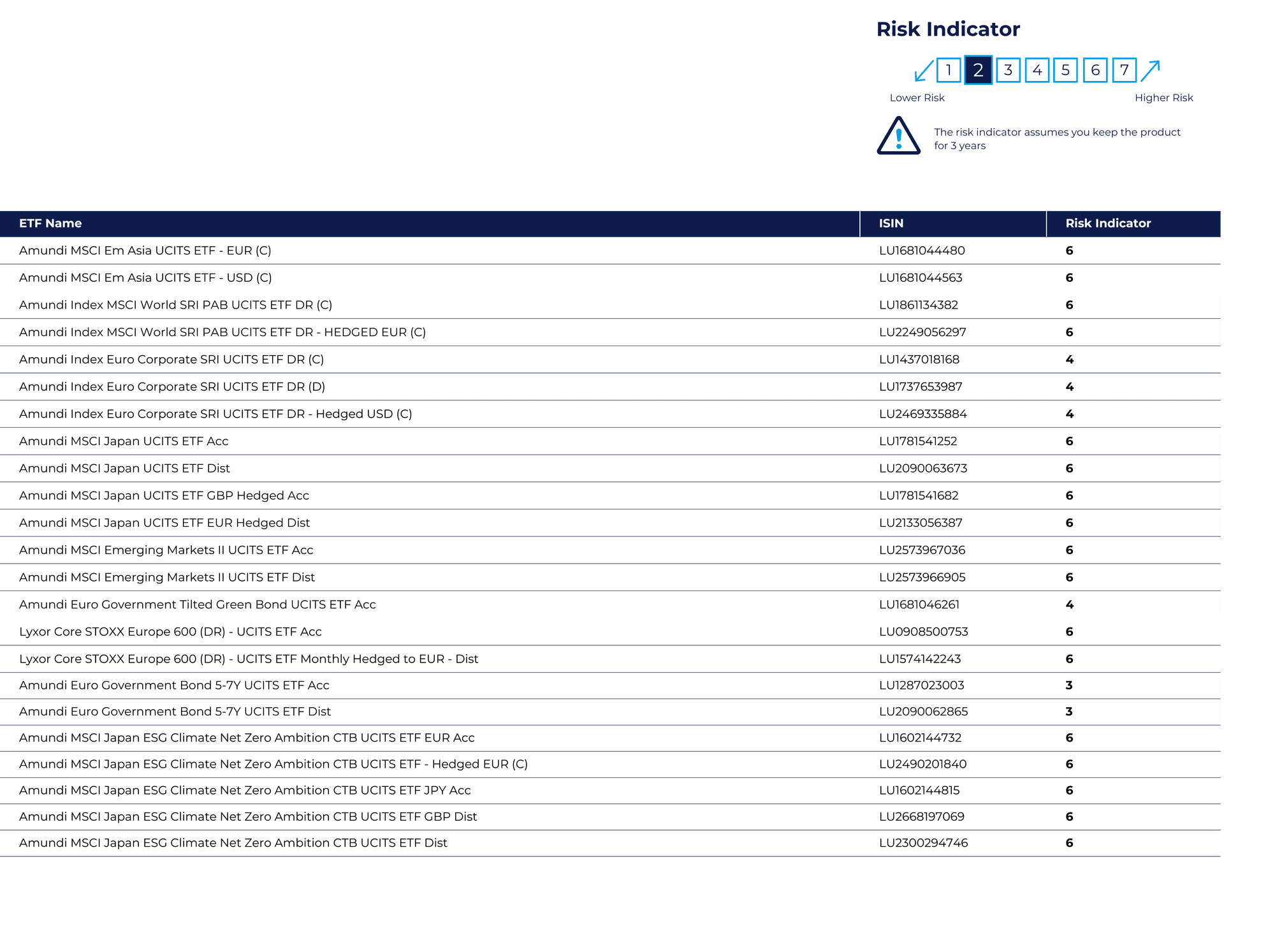Click the Risk Indicator heading title
1275x952 pixels.
point(948,29)
